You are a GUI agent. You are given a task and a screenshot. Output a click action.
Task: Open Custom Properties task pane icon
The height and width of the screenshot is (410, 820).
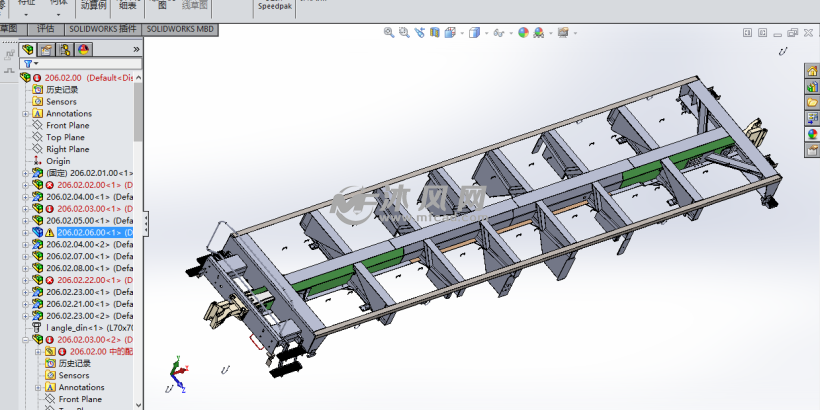[812, 150]
